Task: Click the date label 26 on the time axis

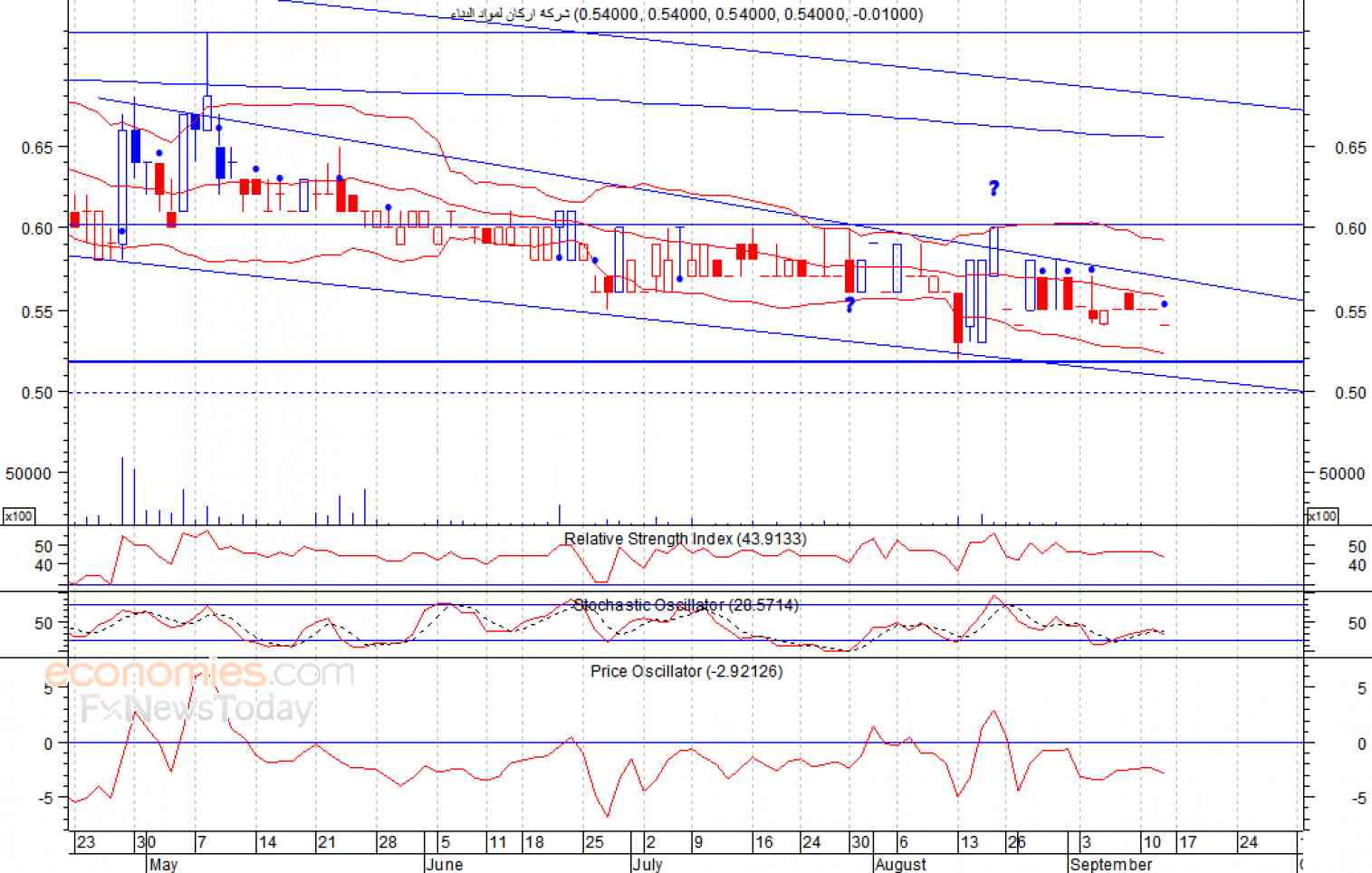Action: 1017,842
